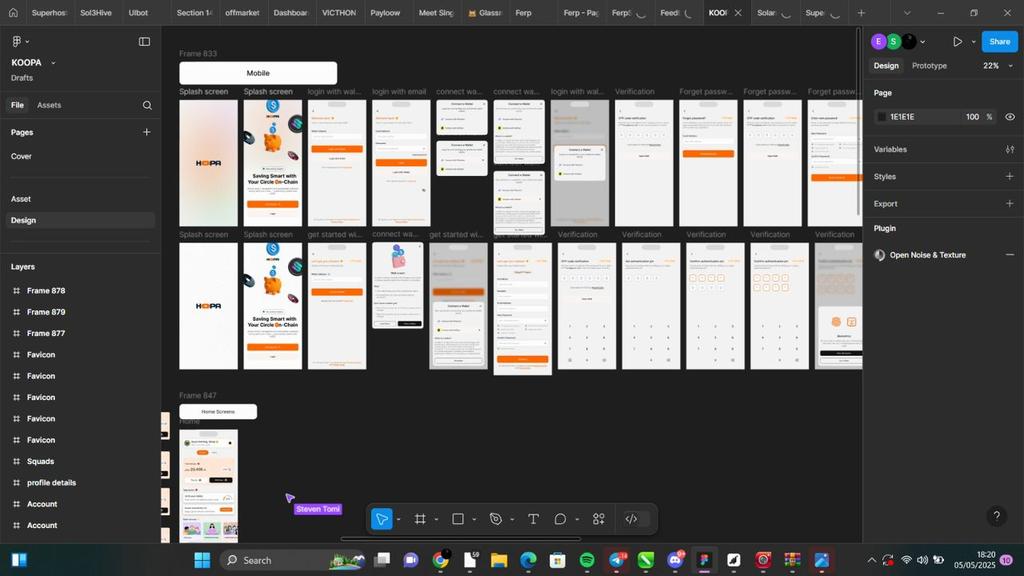Switch to the File tab

17,105
